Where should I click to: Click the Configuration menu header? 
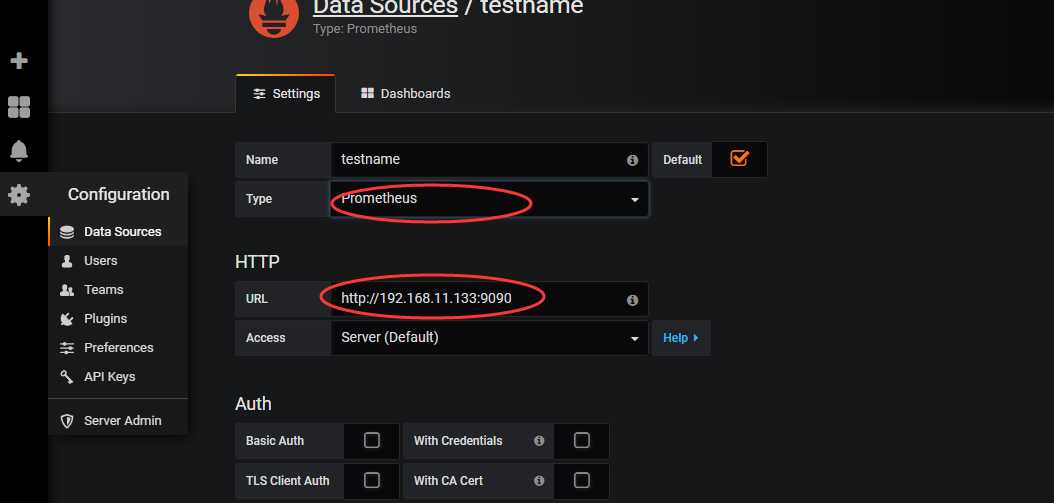118,194
